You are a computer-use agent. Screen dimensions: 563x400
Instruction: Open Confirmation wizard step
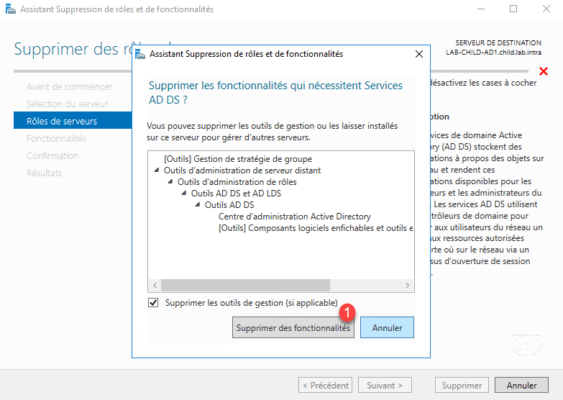coord(52,156)
